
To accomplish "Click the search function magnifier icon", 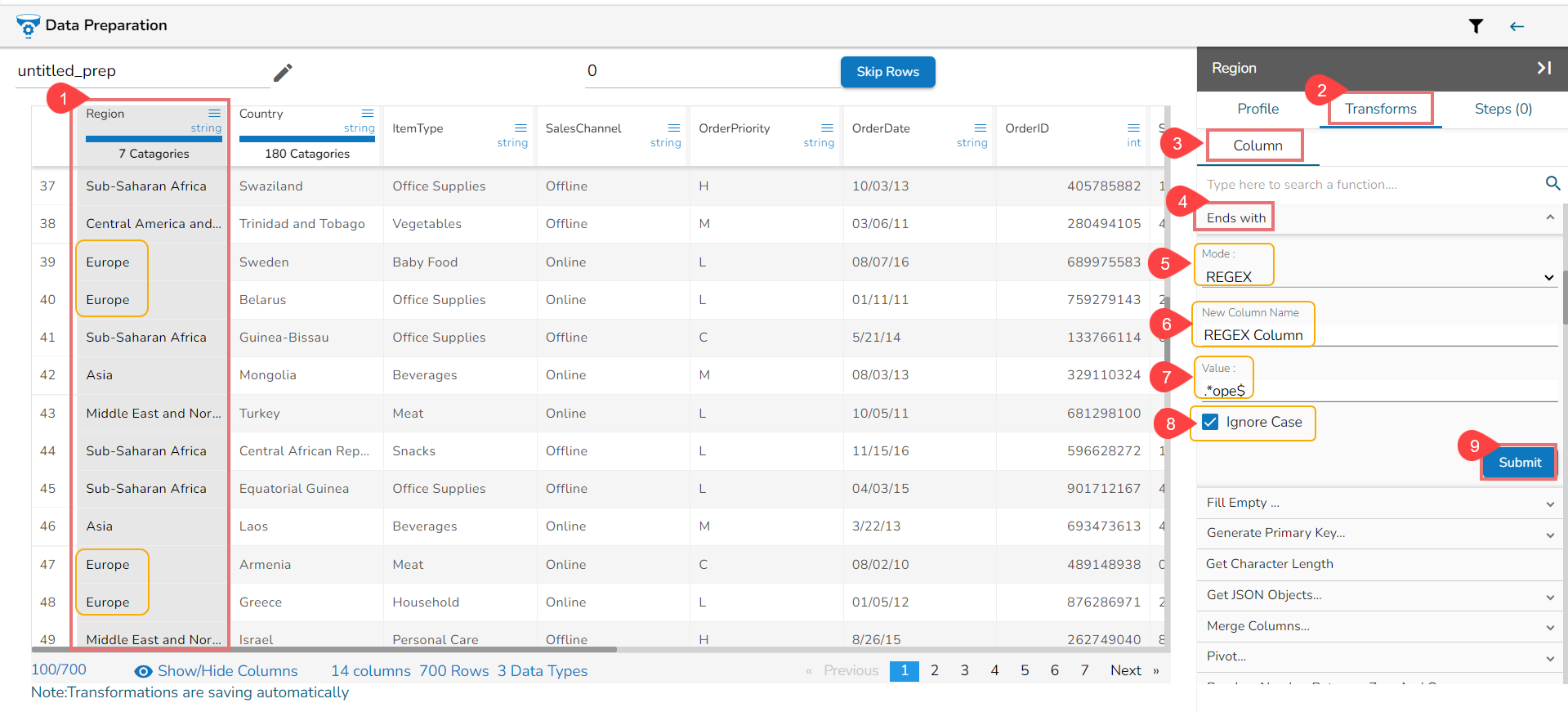I will point(1552,183).
